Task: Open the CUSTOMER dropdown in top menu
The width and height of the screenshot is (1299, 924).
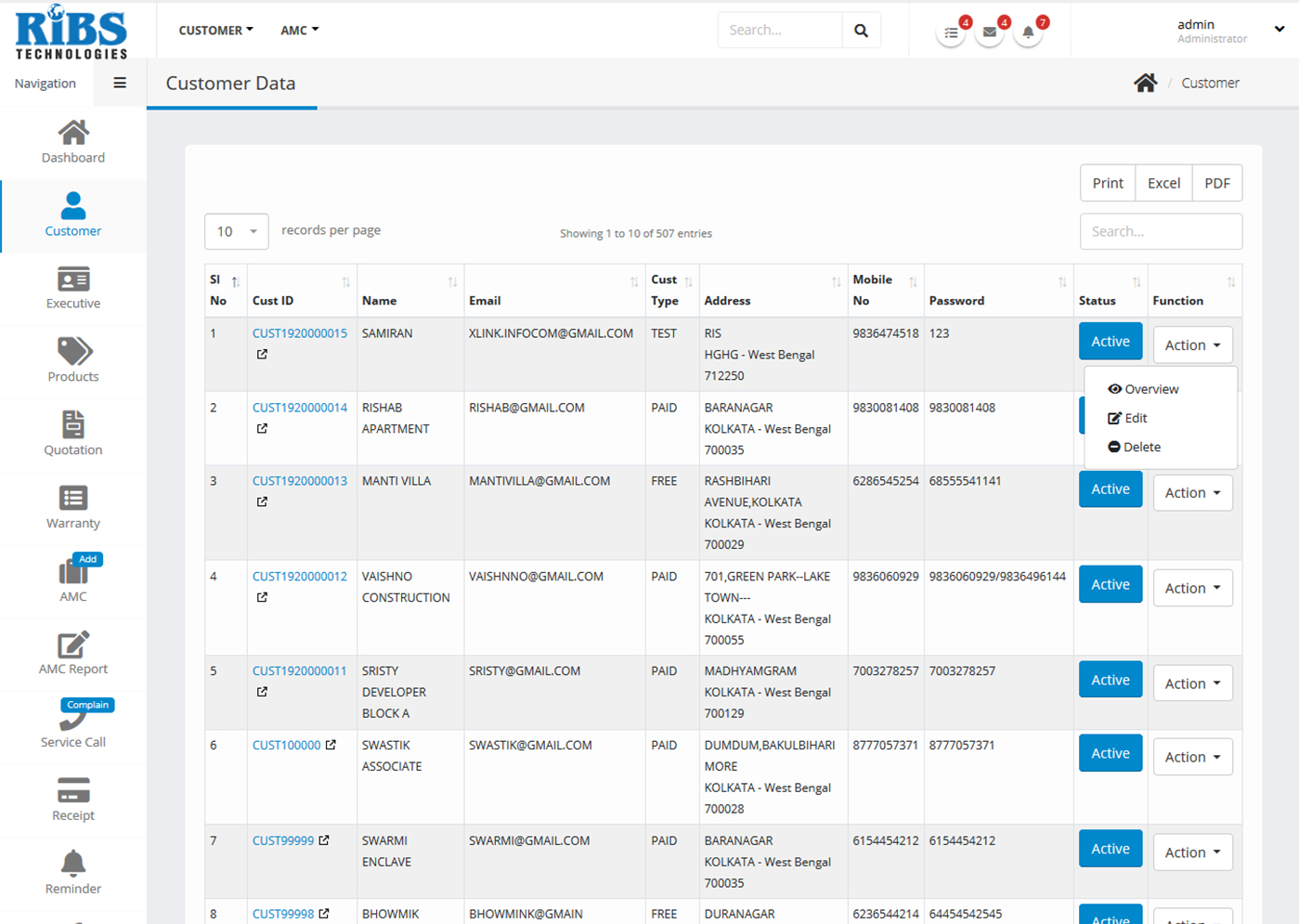Action: point(215,31)
